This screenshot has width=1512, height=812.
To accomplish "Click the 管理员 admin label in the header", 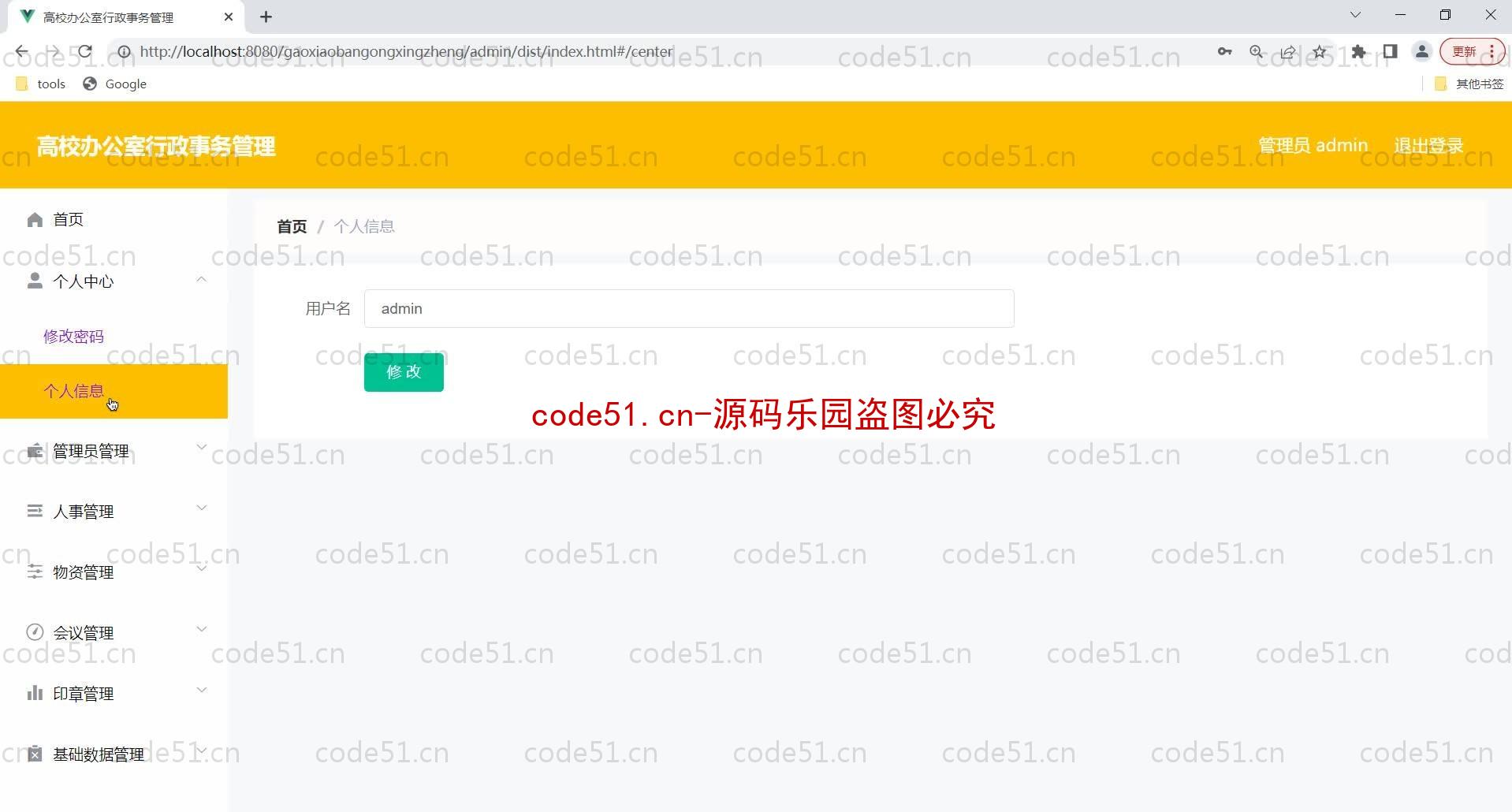I will 1313,146.
